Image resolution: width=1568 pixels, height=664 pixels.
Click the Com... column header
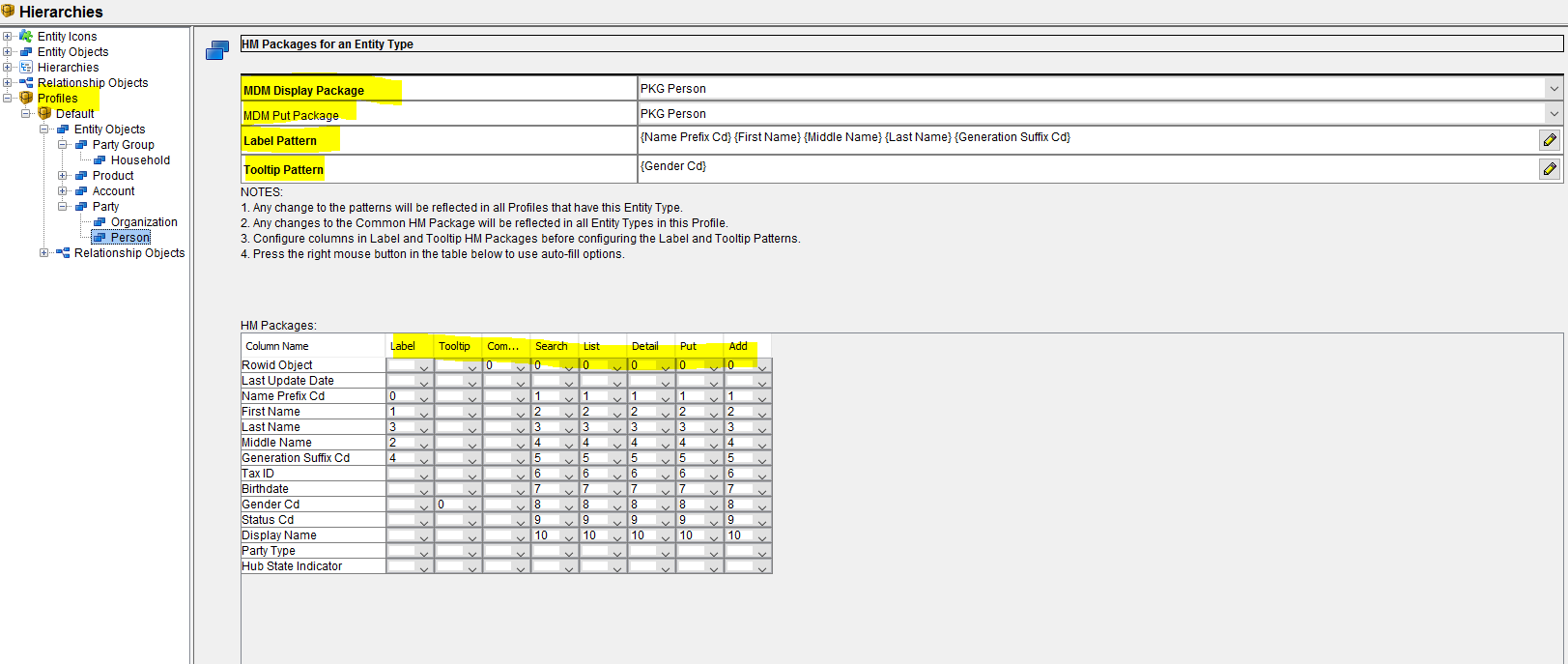pos(506,346)
